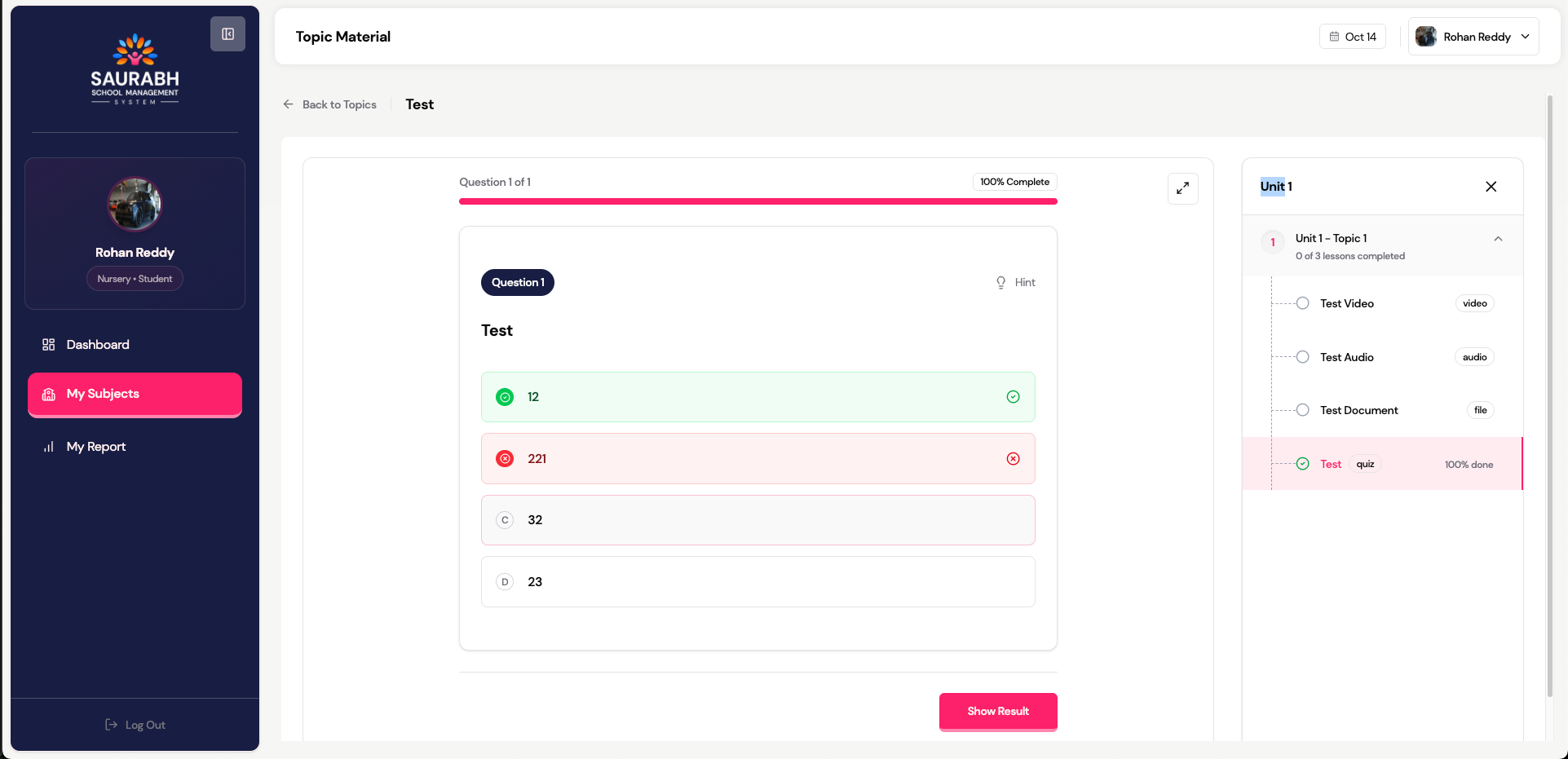Open the My Subjects menu item
The image size is (1568, 759).
pos(135,394)
